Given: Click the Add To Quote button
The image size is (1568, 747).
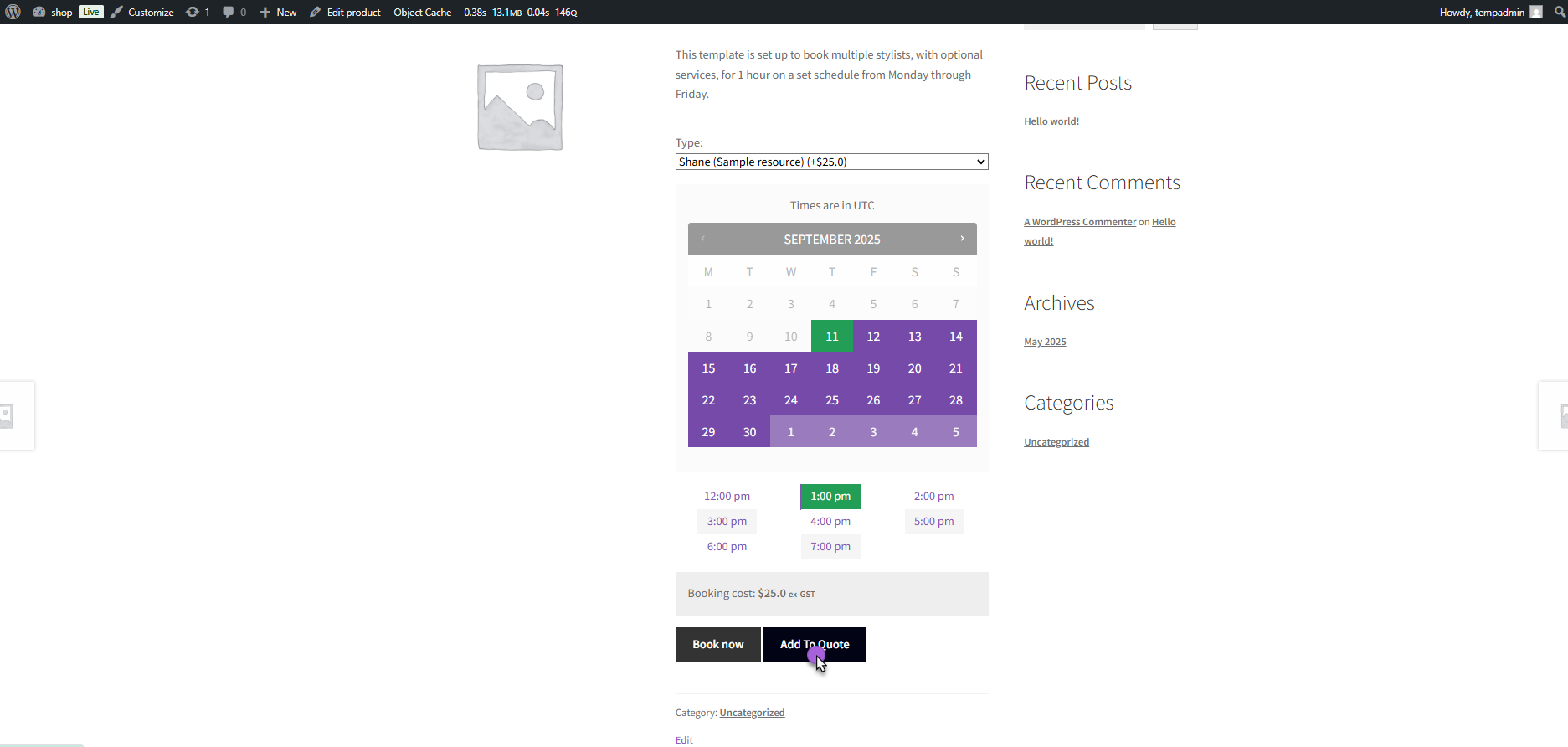Looking at the screenshot, I should coord(815,644).
